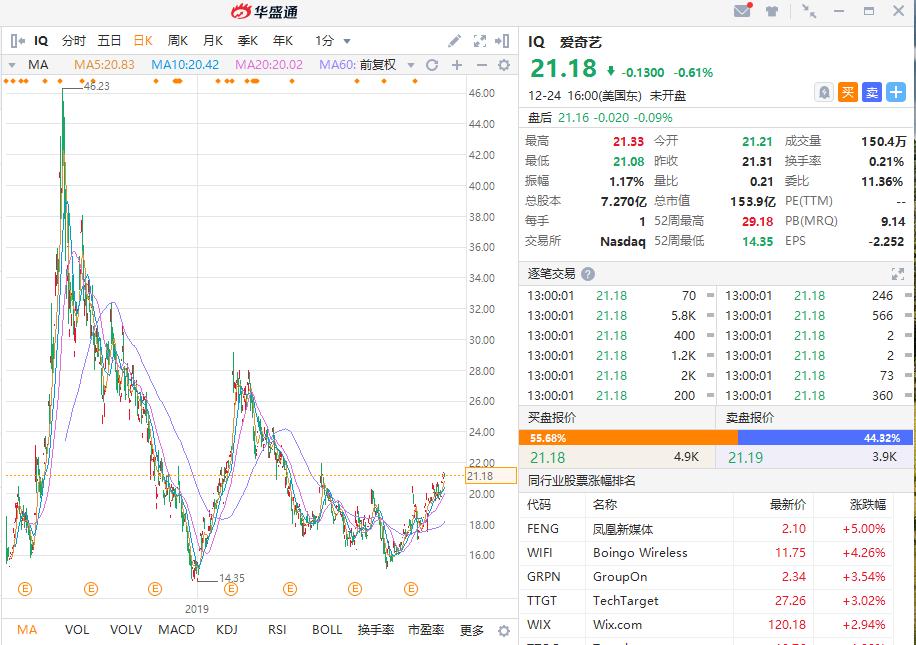Image resolution: width=916 pixels, height=645 pixels.
Task: Toggle the RSI indicator
Action: coord(277,630)
